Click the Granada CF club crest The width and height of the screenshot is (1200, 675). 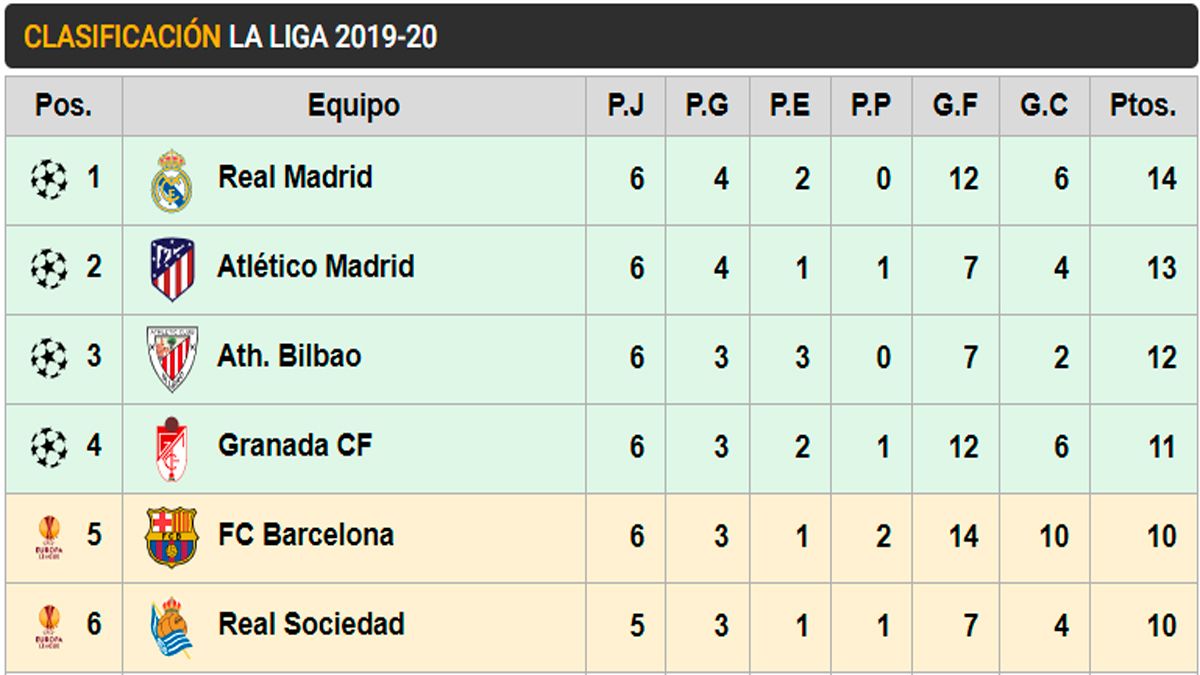[171, 448]
